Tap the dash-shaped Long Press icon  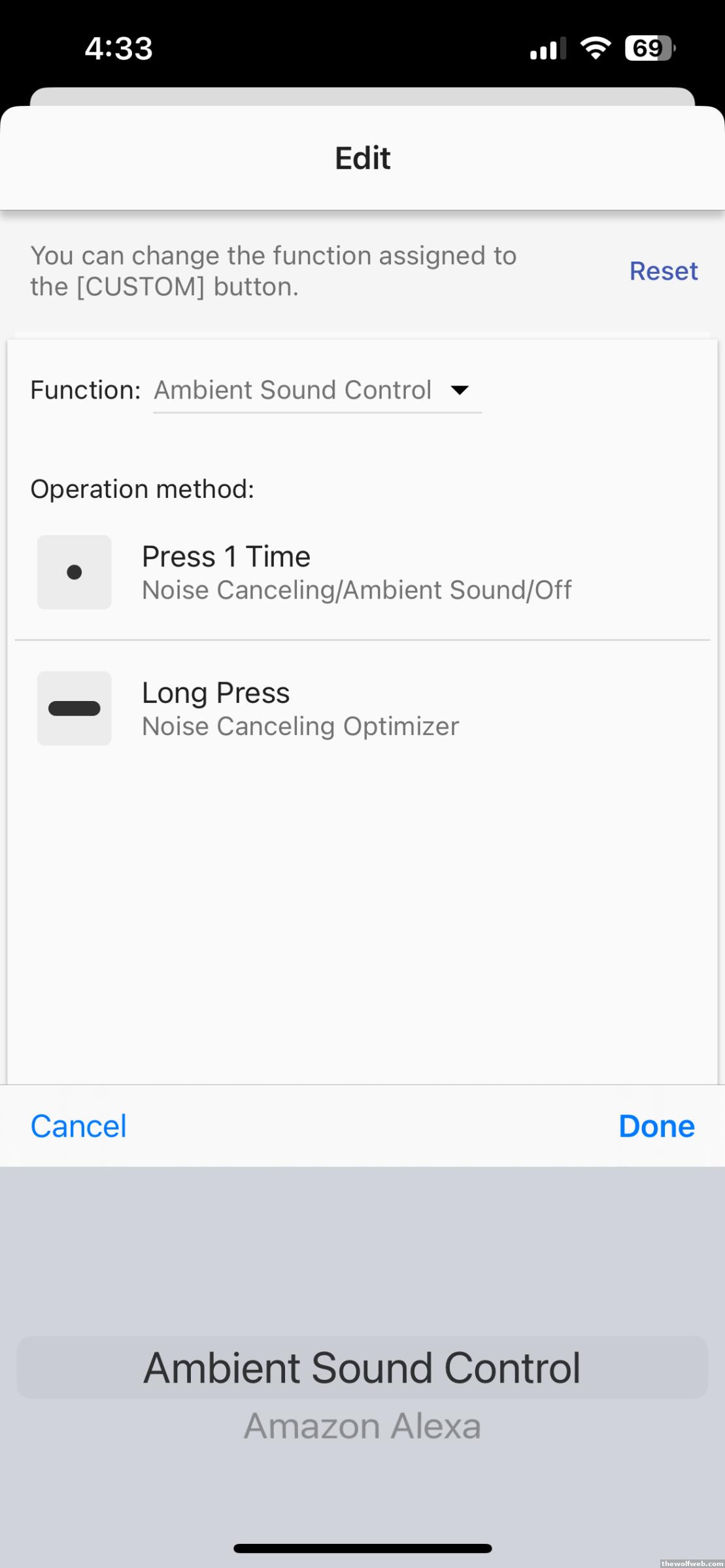coord(74,708)
